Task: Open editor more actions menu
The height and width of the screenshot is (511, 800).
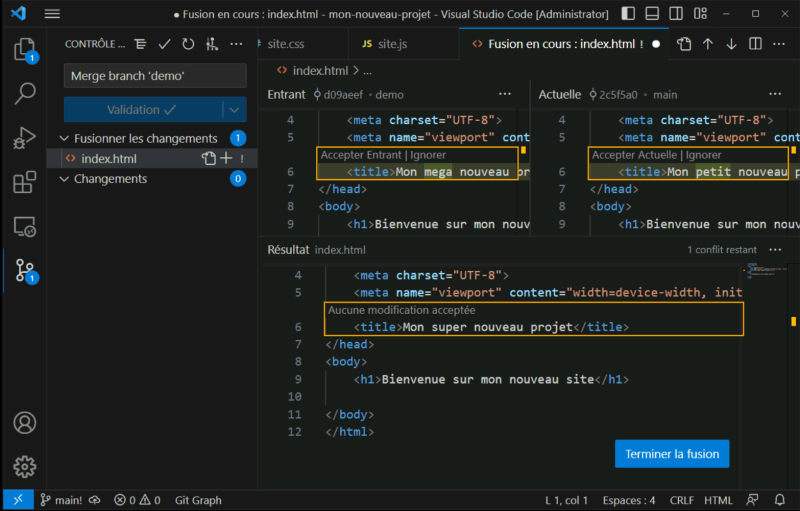Action: click(x=779, y=44)
